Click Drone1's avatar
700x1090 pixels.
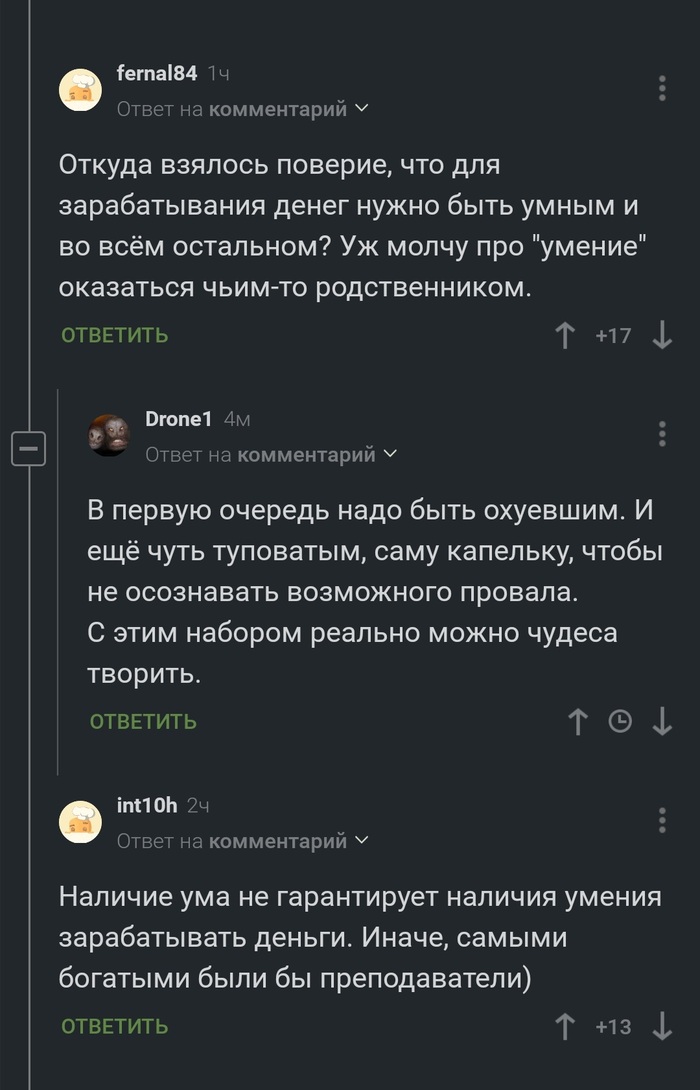coord(109,432)
